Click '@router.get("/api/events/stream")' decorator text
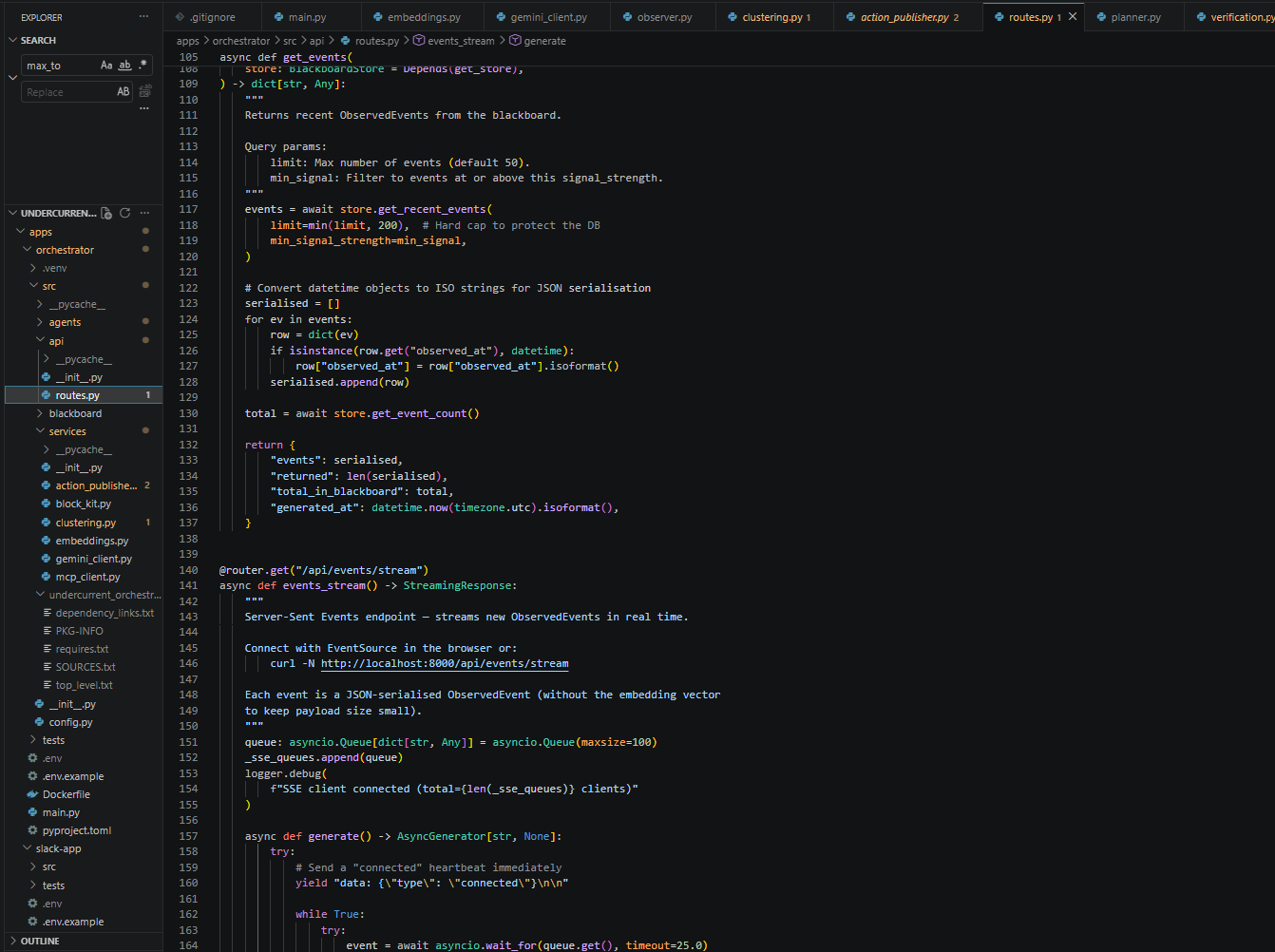1275x952 pixels. pos(324,570)
